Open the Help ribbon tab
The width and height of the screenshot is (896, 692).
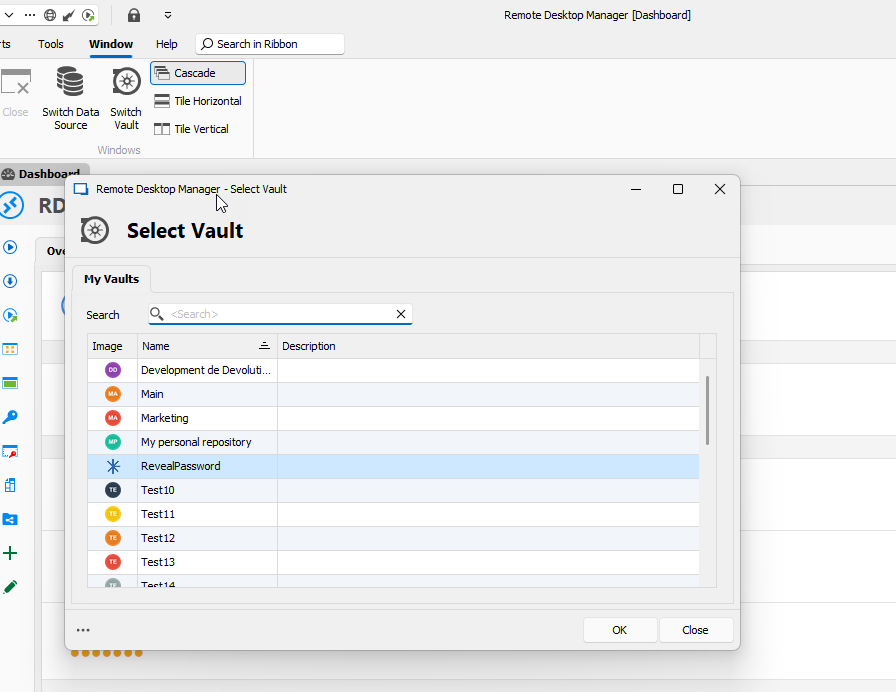166,44
